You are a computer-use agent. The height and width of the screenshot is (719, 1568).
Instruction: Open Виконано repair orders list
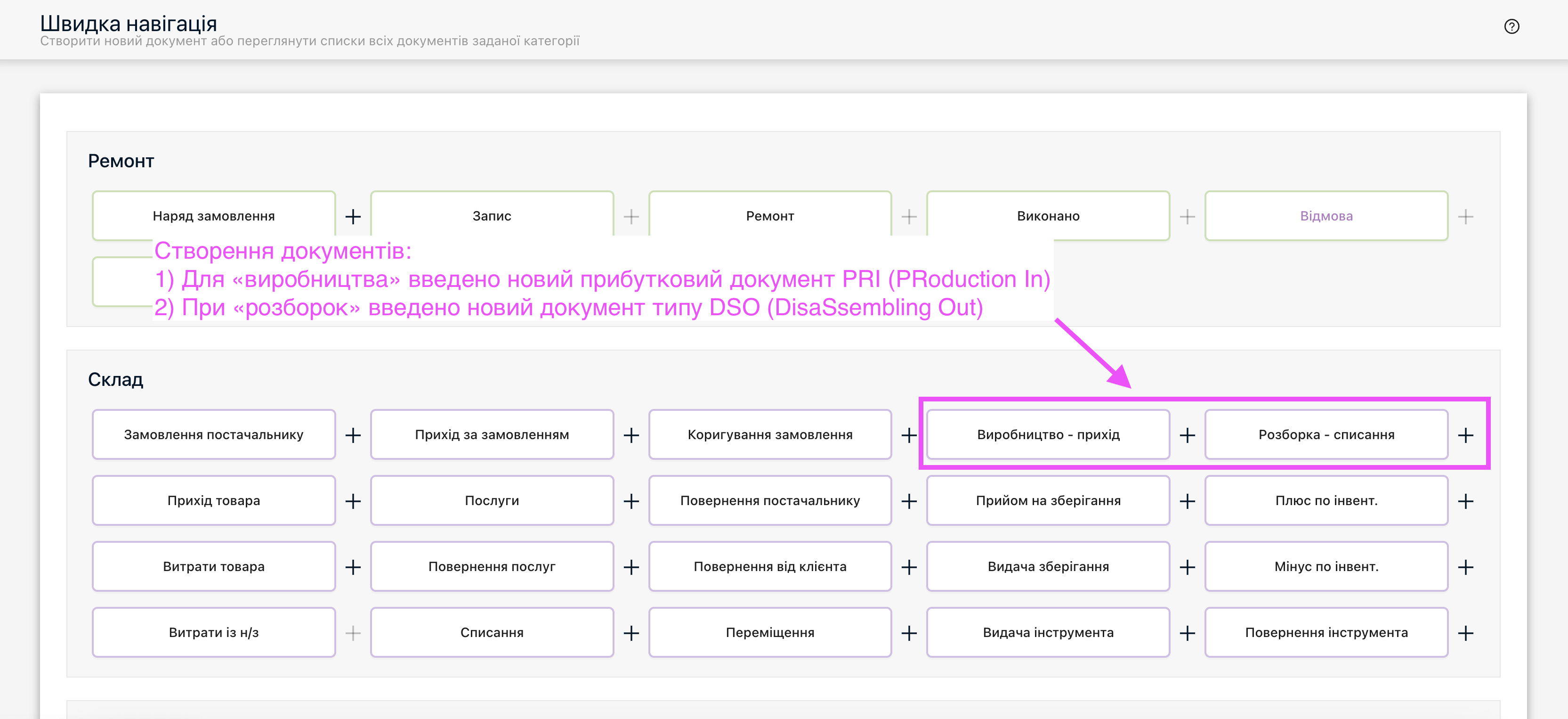pyautogui.click(x=1048, y=216)
